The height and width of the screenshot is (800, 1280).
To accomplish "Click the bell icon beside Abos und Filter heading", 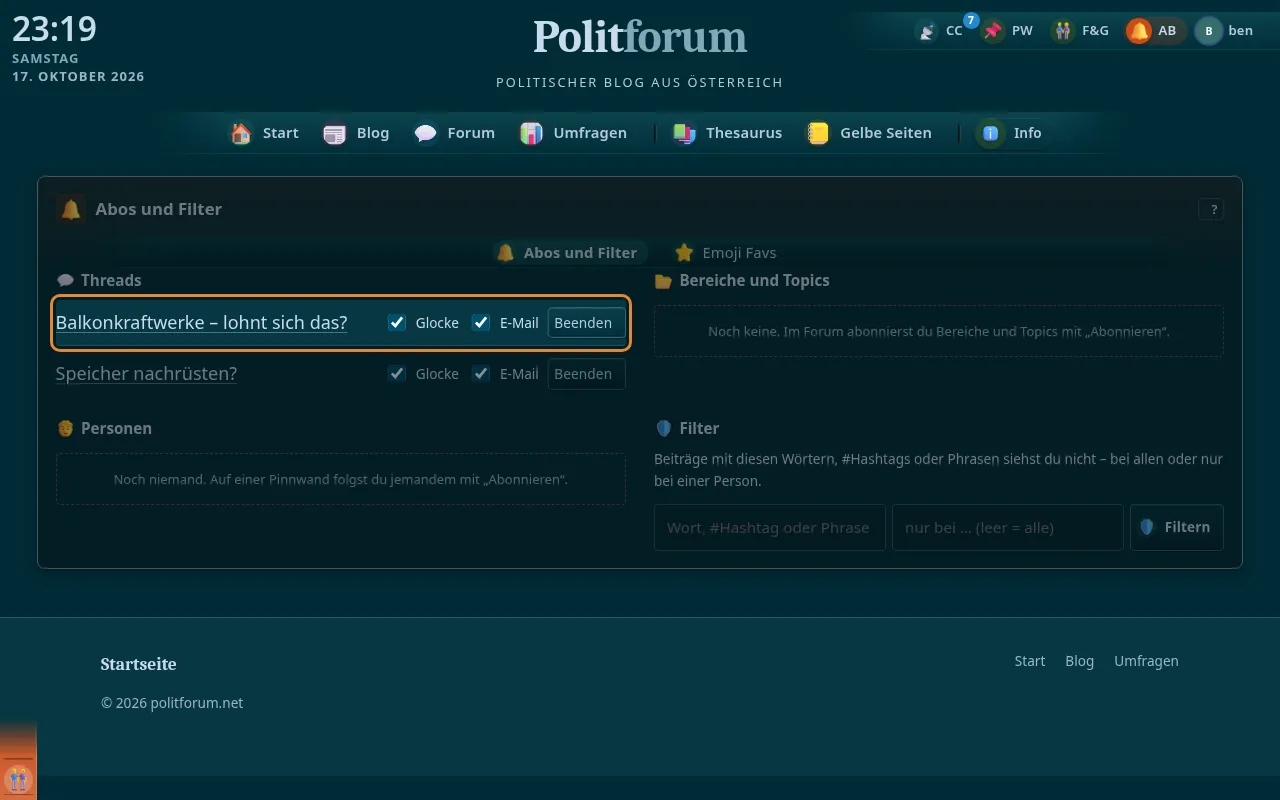I will coord(71,209).
